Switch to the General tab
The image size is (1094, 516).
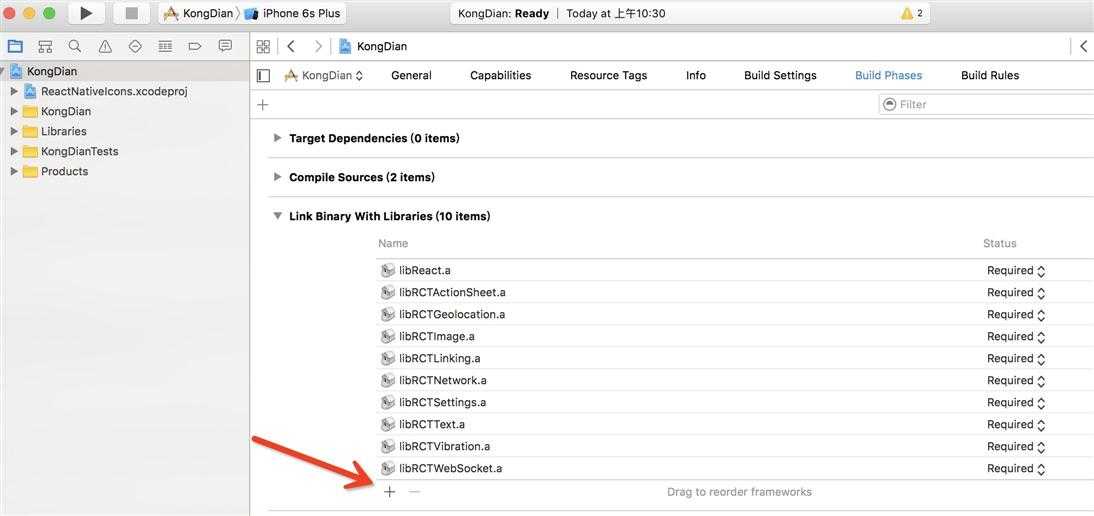[x=411, y=75]
